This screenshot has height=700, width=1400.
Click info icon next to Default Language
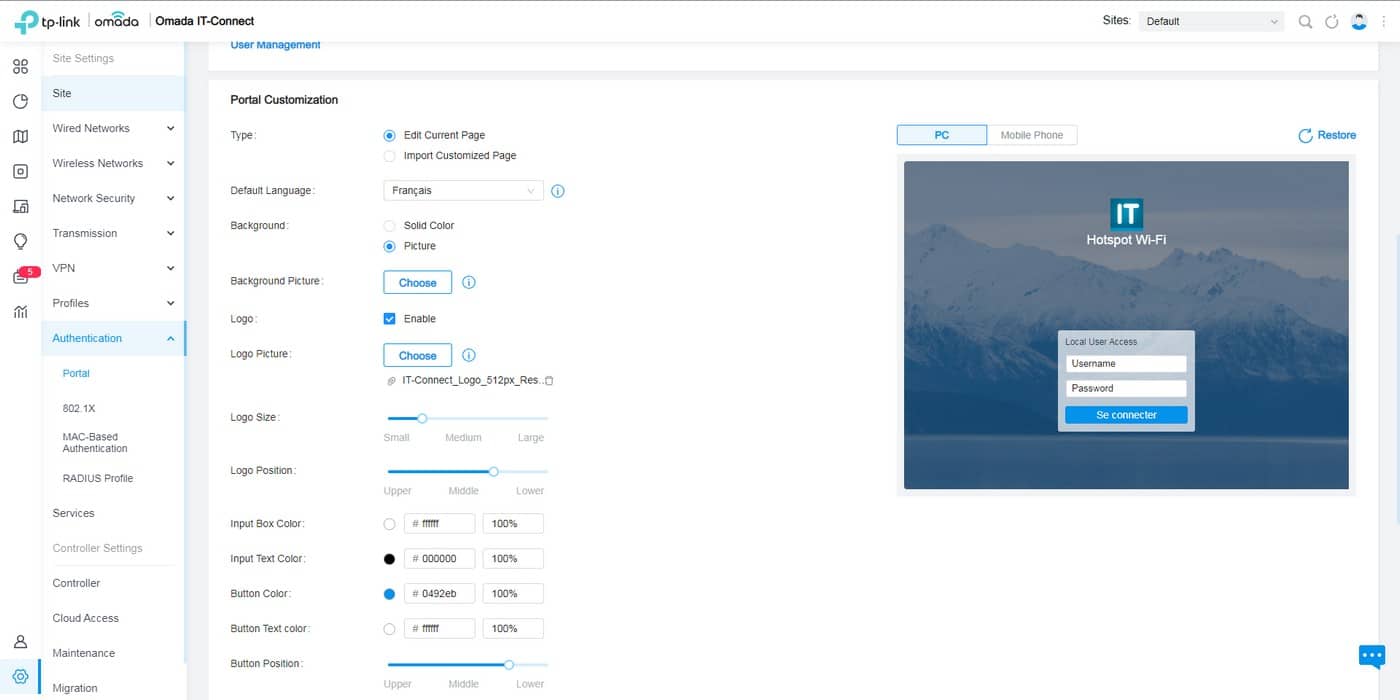click(558, 190)
